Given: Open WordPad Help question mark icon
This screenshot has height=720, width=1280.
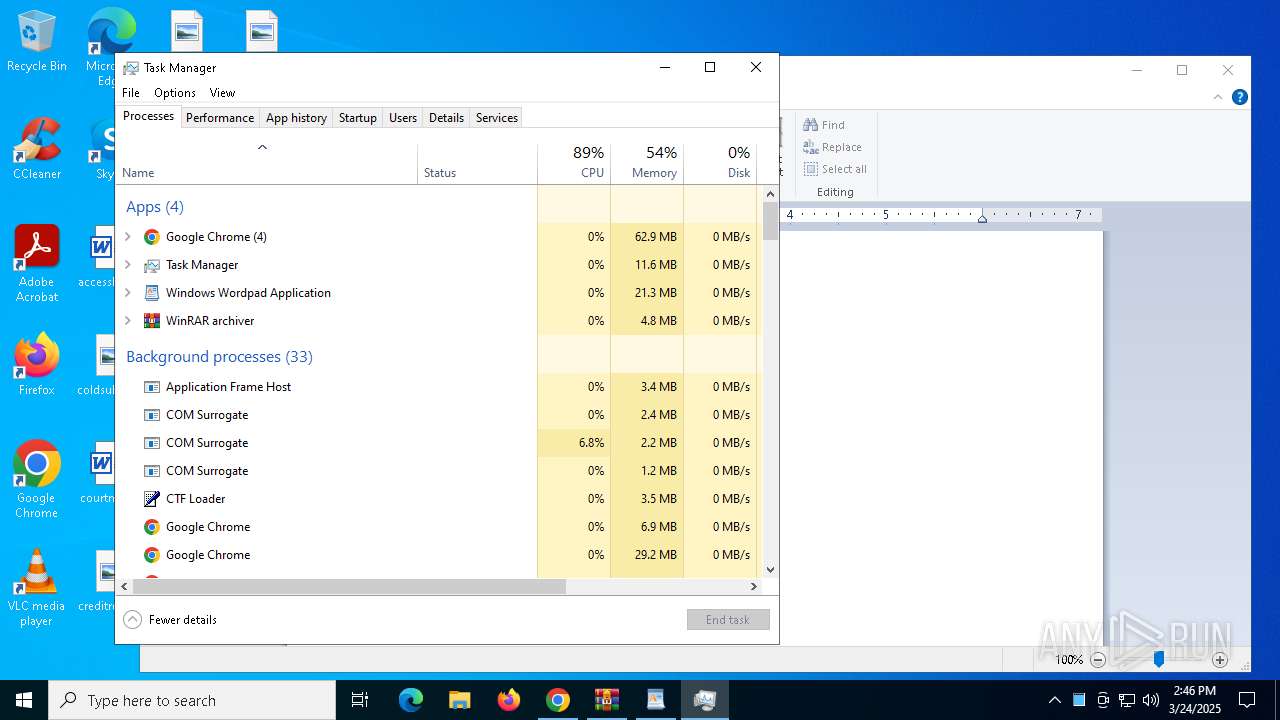Looking at the screenshot, I should tap(1240, 97).
